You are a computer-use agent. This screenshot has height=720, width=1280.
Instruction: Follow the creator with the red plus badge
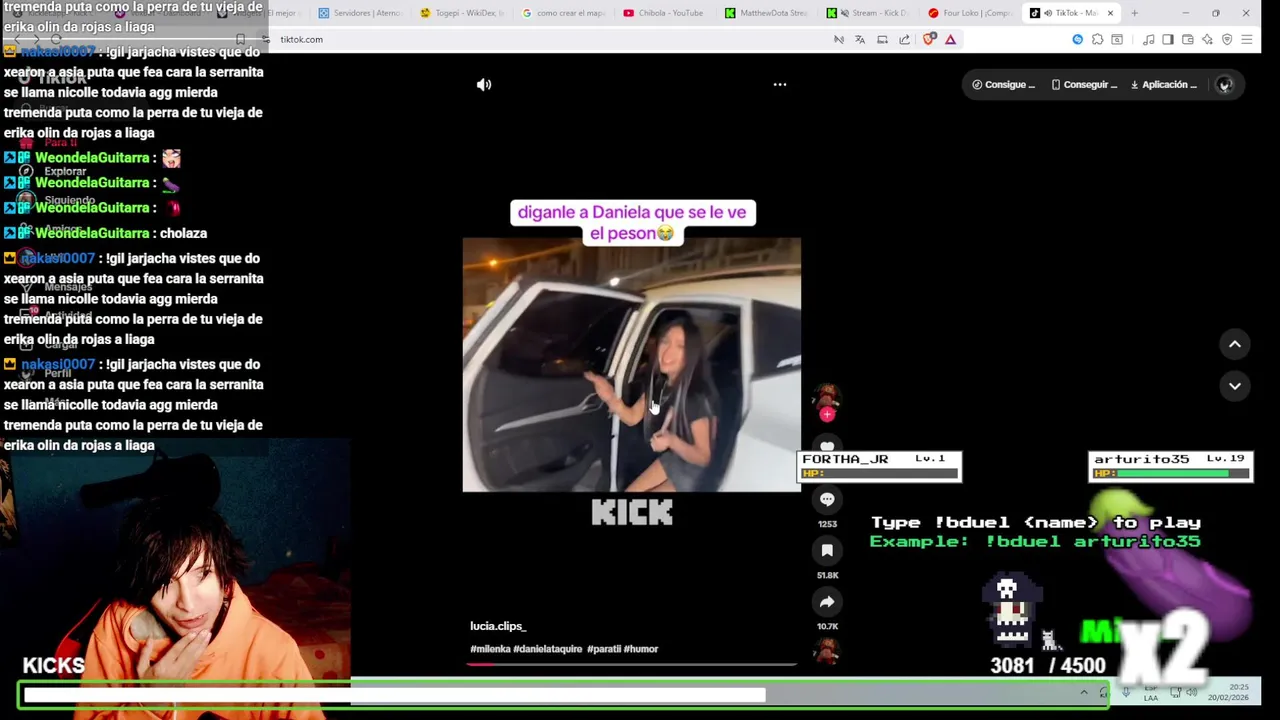pos(827,414)
